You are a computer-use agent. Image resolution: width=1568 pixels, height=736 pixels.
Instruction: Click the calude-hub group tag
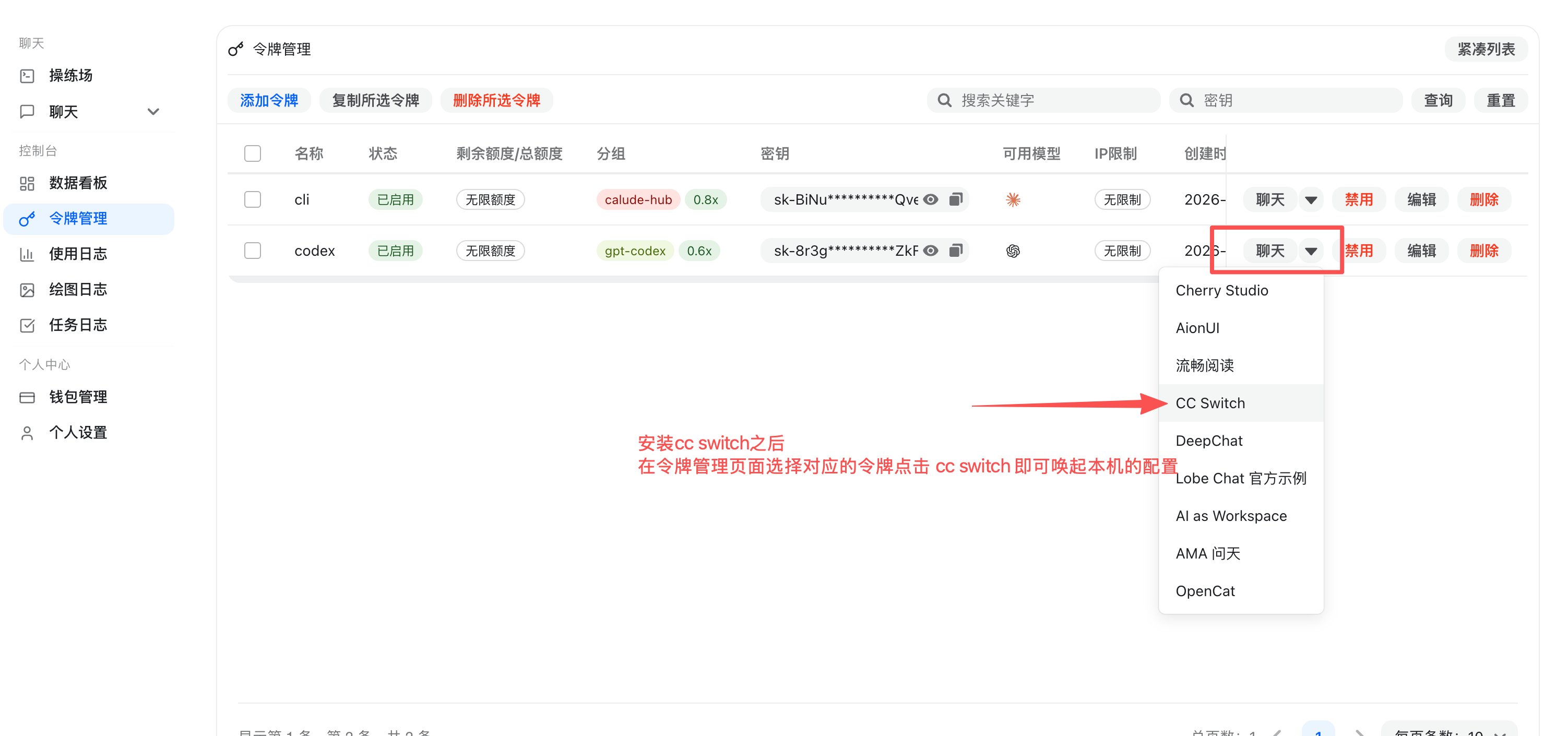[638, 200]
